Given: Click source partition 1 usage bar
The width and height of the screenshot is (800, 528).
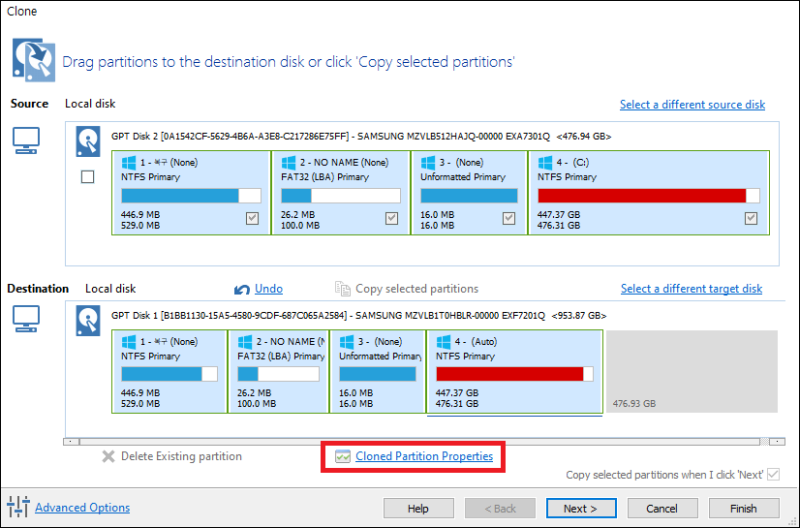Looking at the screenshot, I should coord(191,196).
